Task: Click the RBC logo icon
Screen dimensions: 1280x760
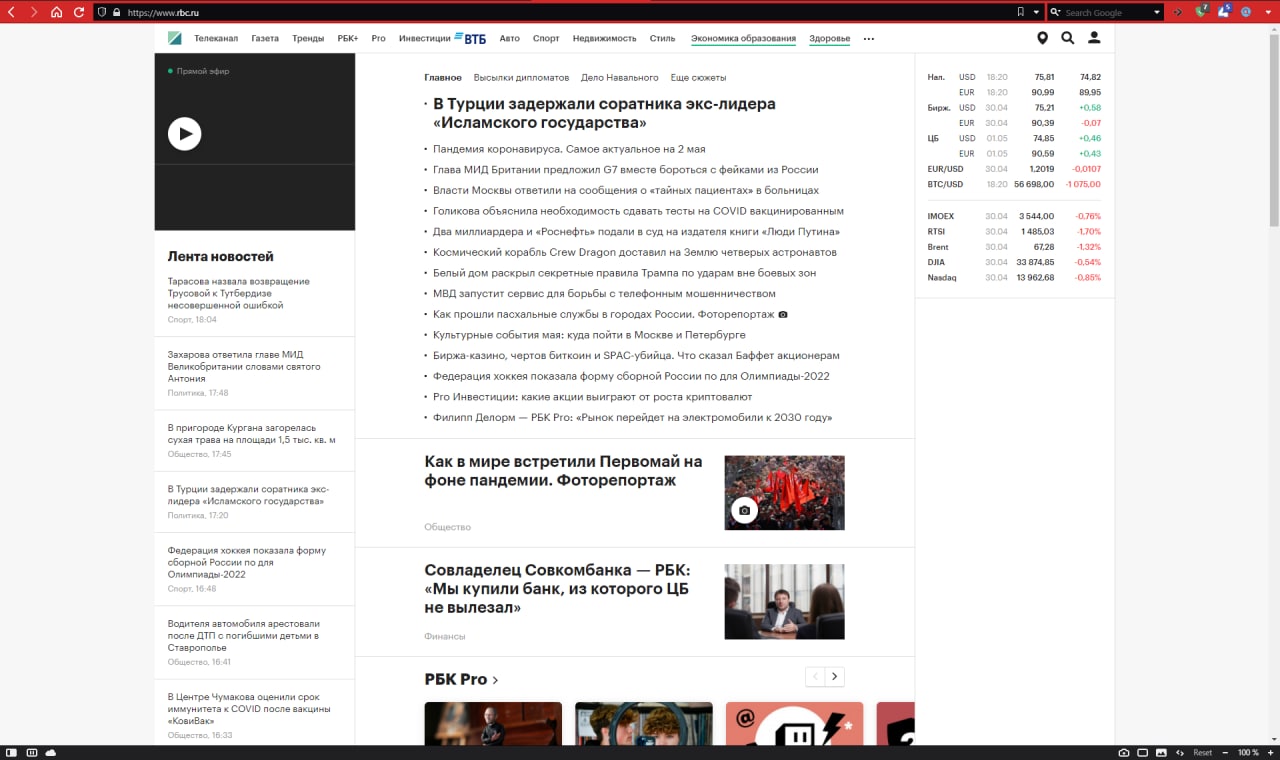Action: pyautogui.click(x=175, y=38)
